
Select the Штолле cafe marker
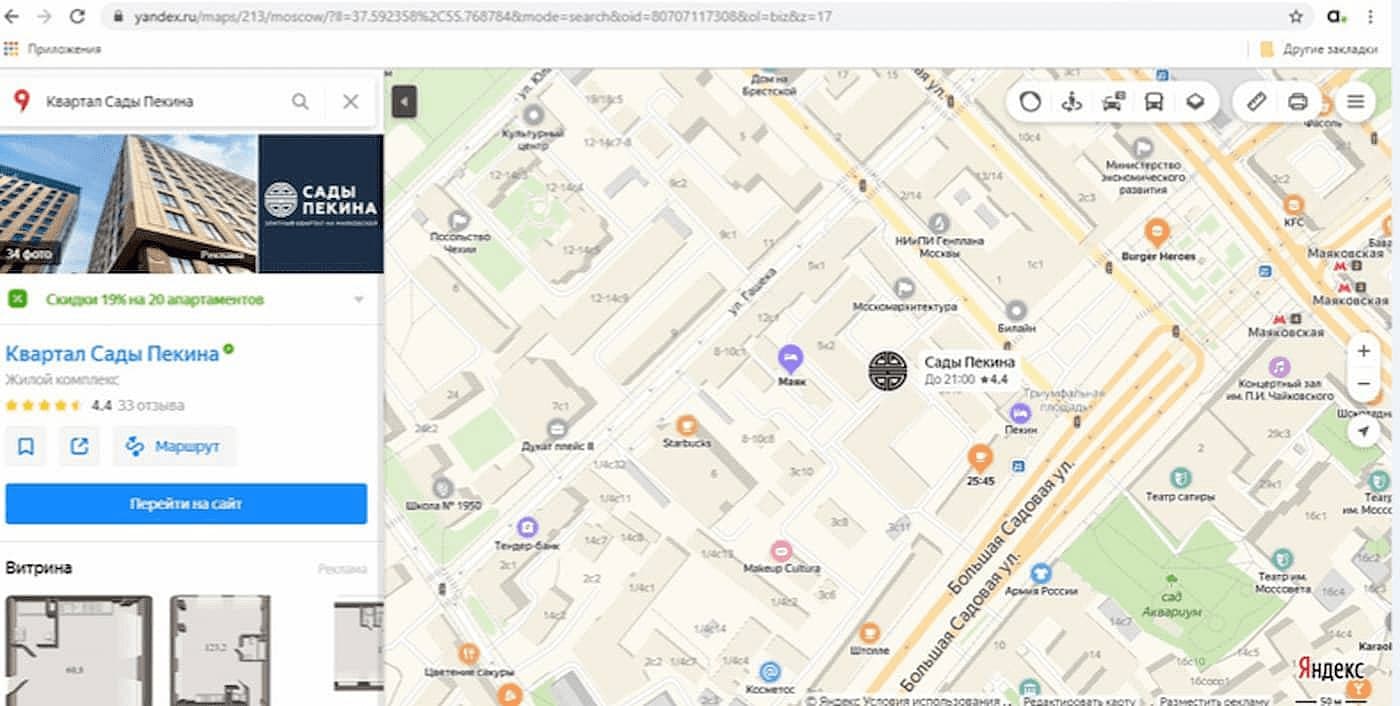(869, 632)
